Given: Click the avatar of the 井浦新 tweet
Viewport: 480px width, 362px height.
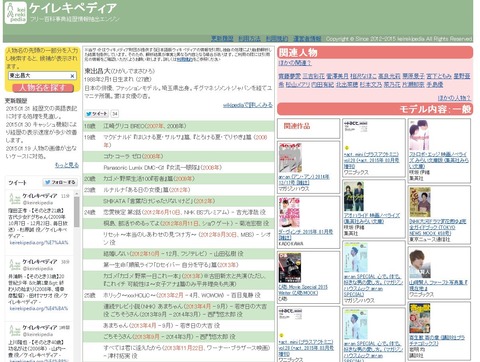Looking at the screenshot, I should [x=15, y=265].
